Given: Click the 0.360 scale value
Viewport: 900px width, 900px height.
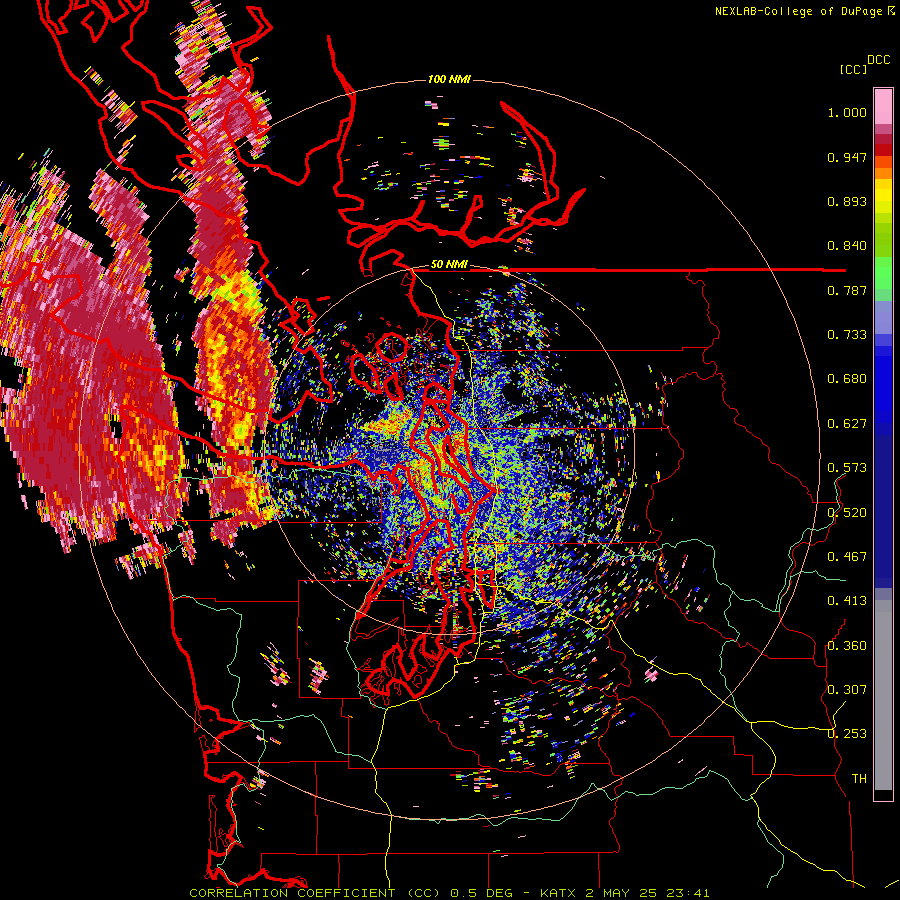Looking at the screenshot, I should 847,646.
